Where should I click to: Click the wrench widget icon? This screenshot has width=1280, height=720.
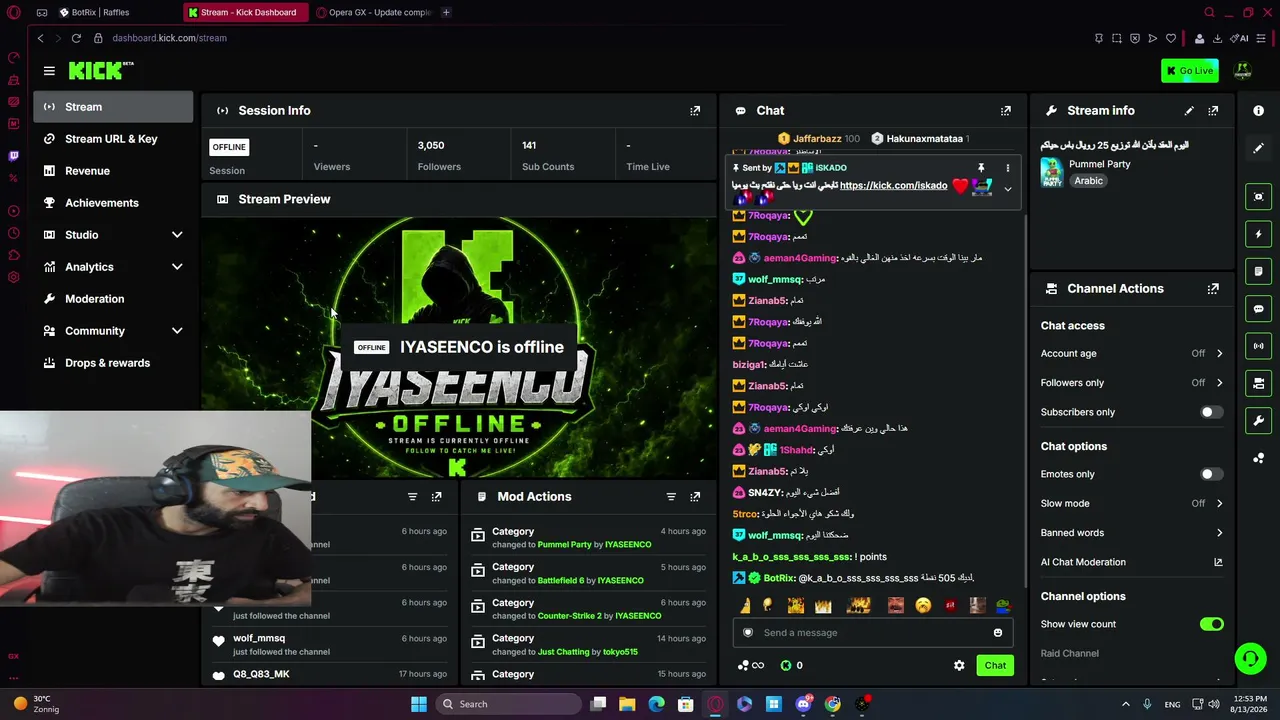coord(1259,420)
